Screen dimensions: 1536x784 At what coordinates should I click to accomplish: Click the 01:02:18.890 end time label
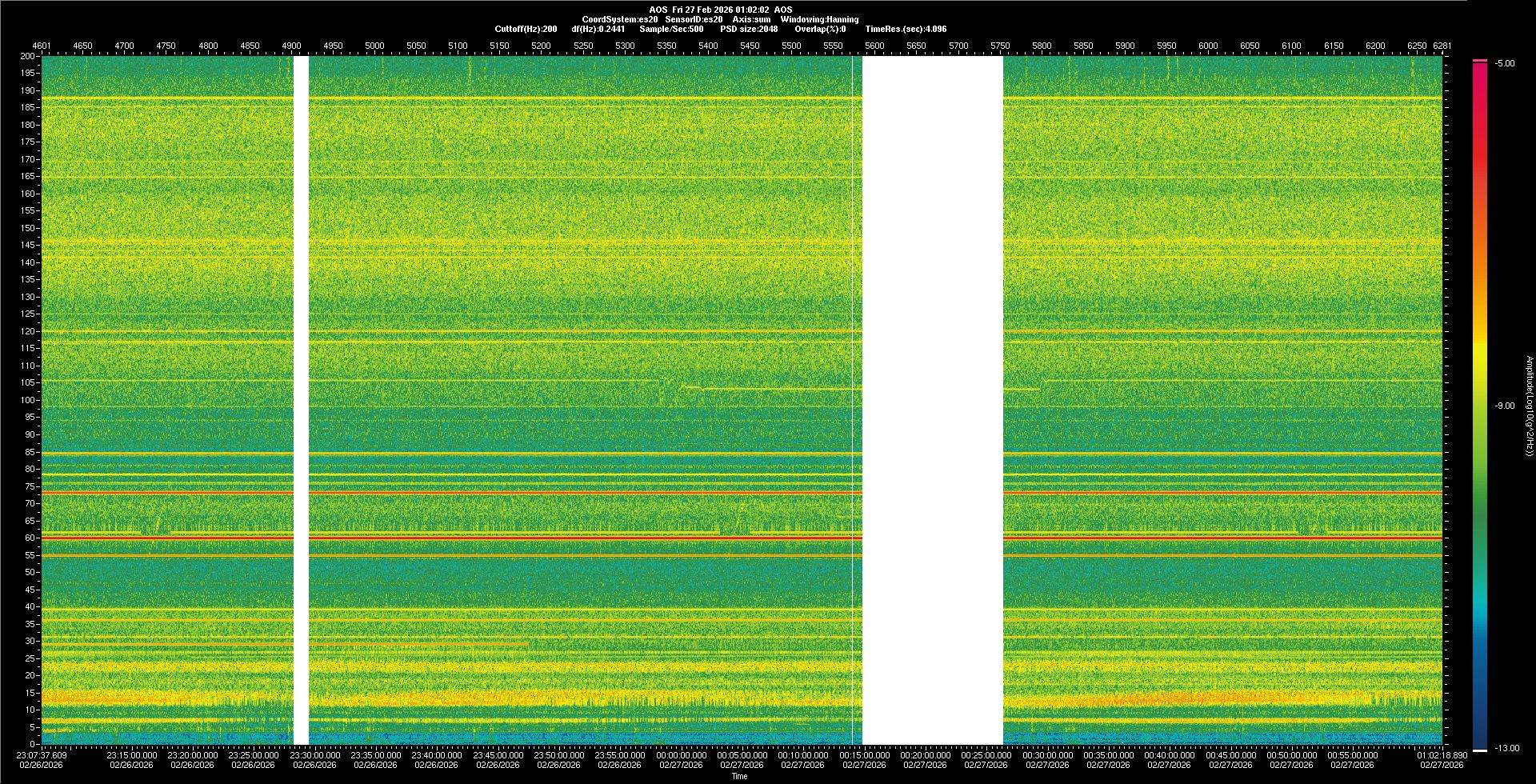[1442, 755]
